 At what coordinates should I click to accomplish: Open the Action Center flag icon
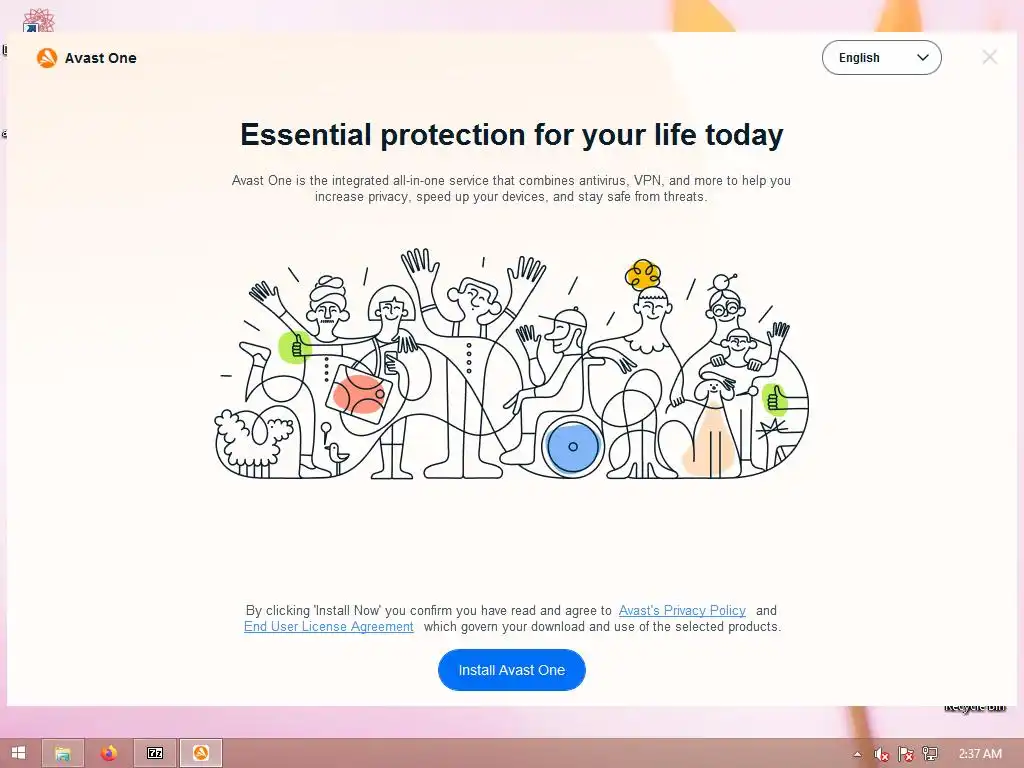point(906,754)
